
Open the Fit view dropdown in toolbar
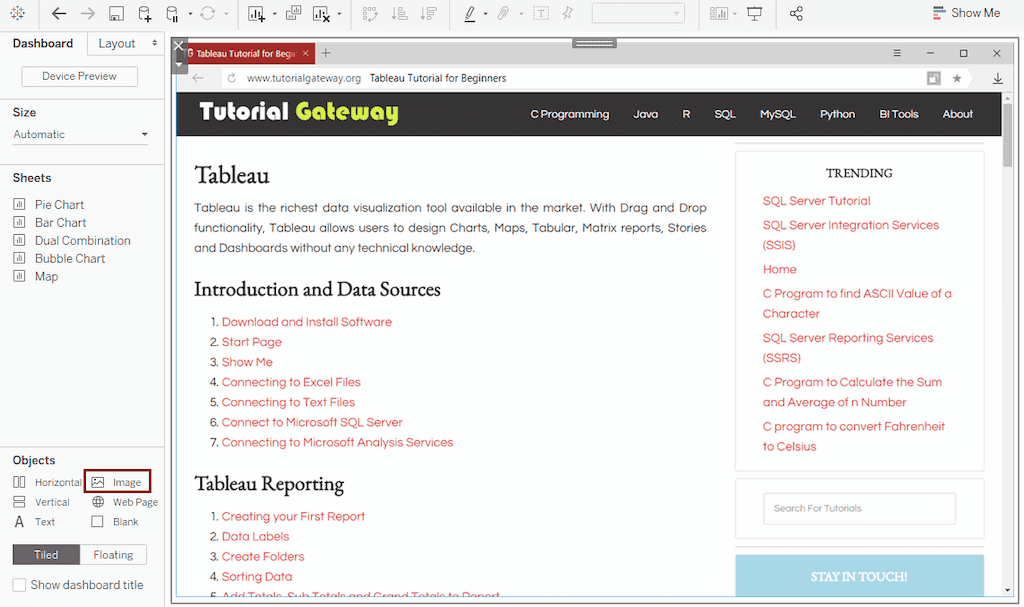tap(638, 14)
